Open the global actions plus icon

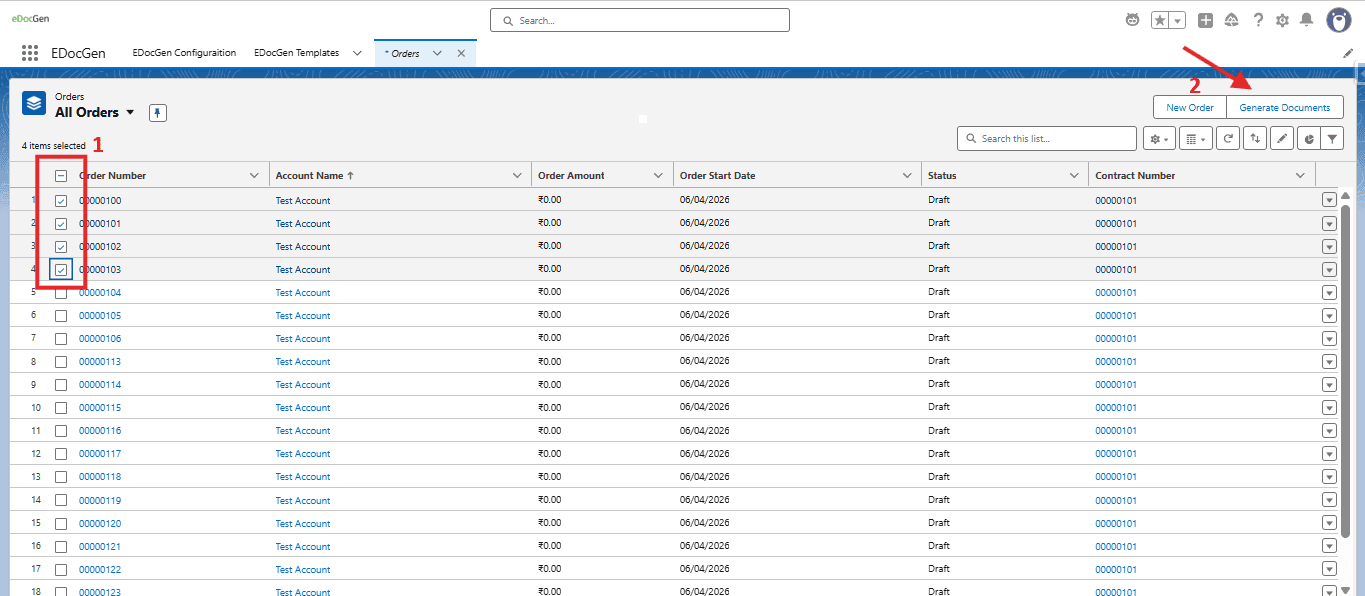(1206, 20)
